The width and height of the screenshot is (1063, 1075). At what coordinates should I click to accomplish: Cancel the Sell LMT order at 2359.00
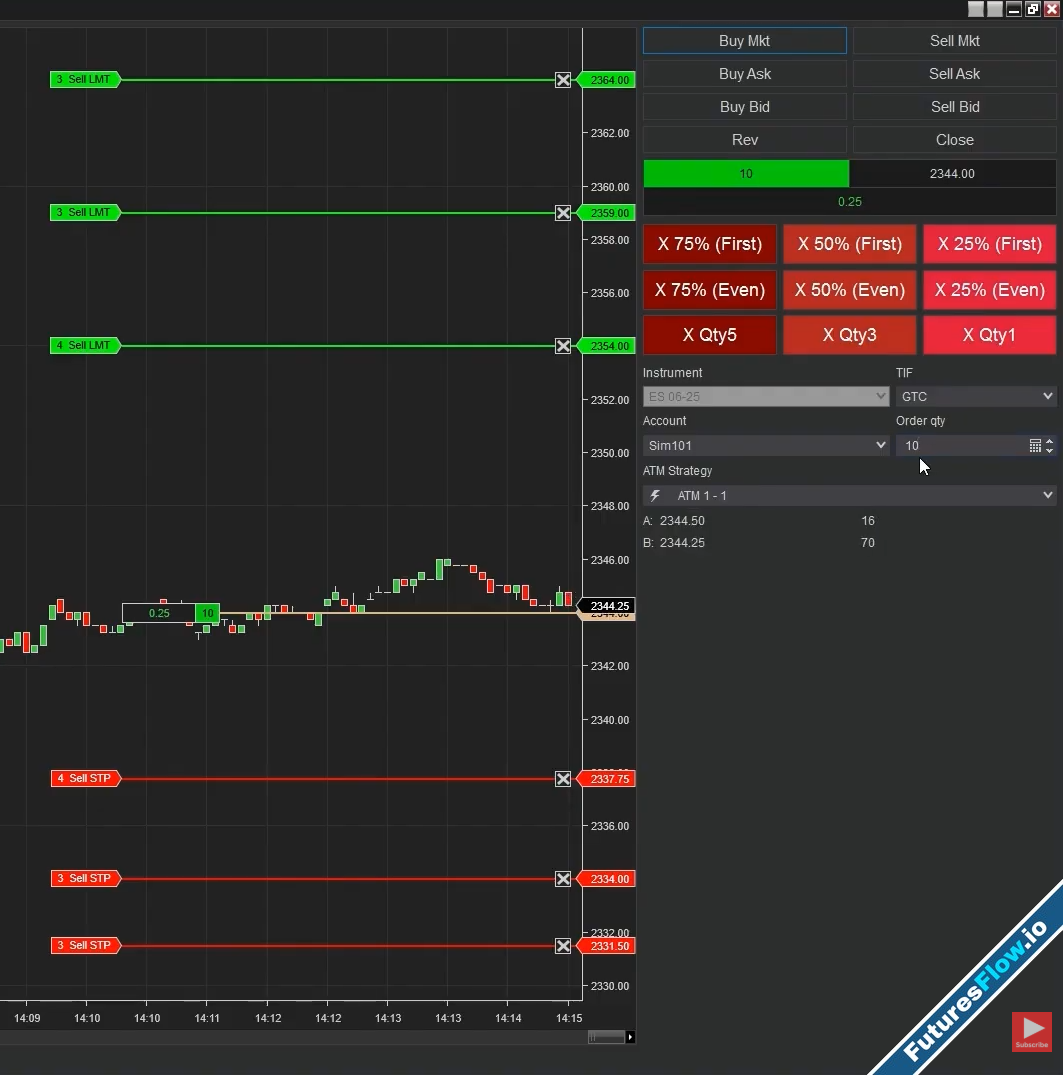563,213
